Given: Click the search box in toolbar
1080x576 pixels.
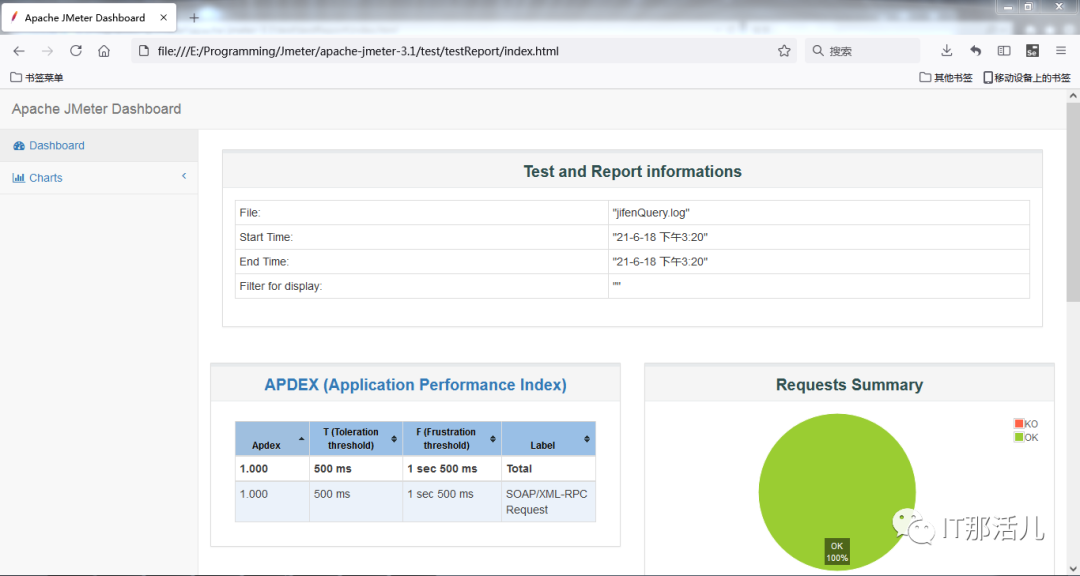Looking at the screenshot, I should pyautogui.click(x=862, y=51).
